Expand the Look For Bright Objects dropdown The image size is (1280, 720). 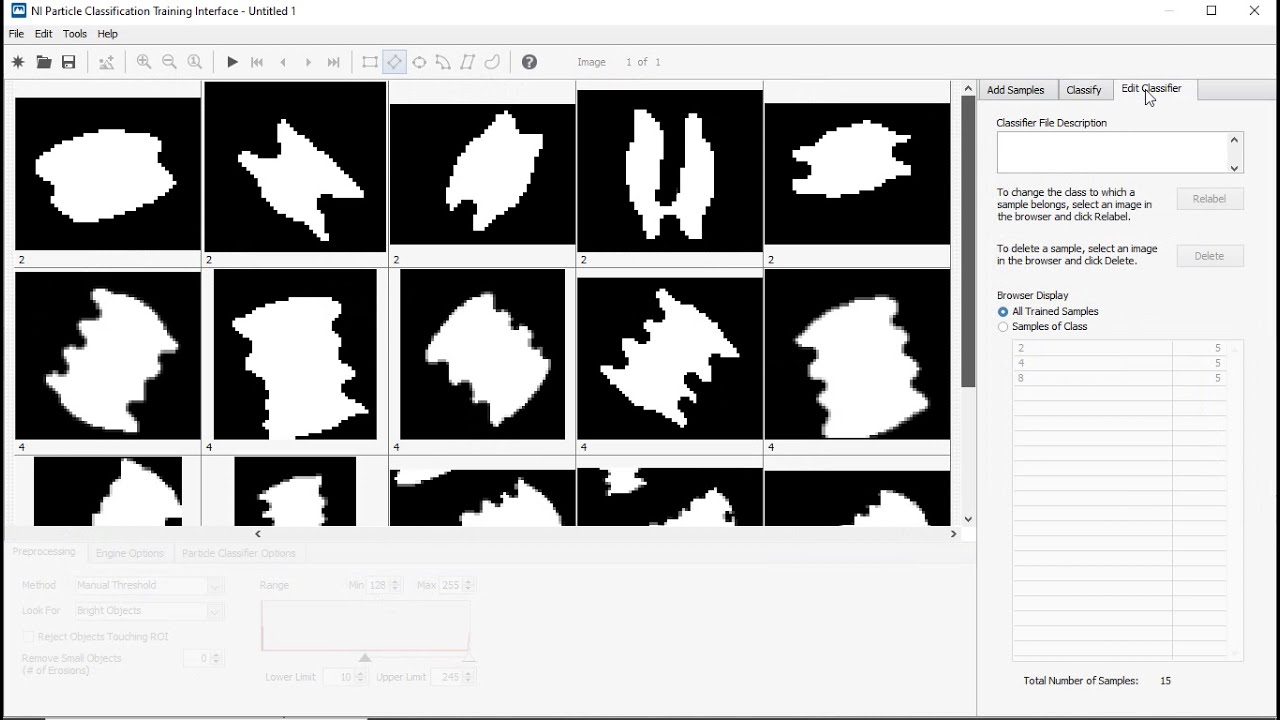pos(215,611)
